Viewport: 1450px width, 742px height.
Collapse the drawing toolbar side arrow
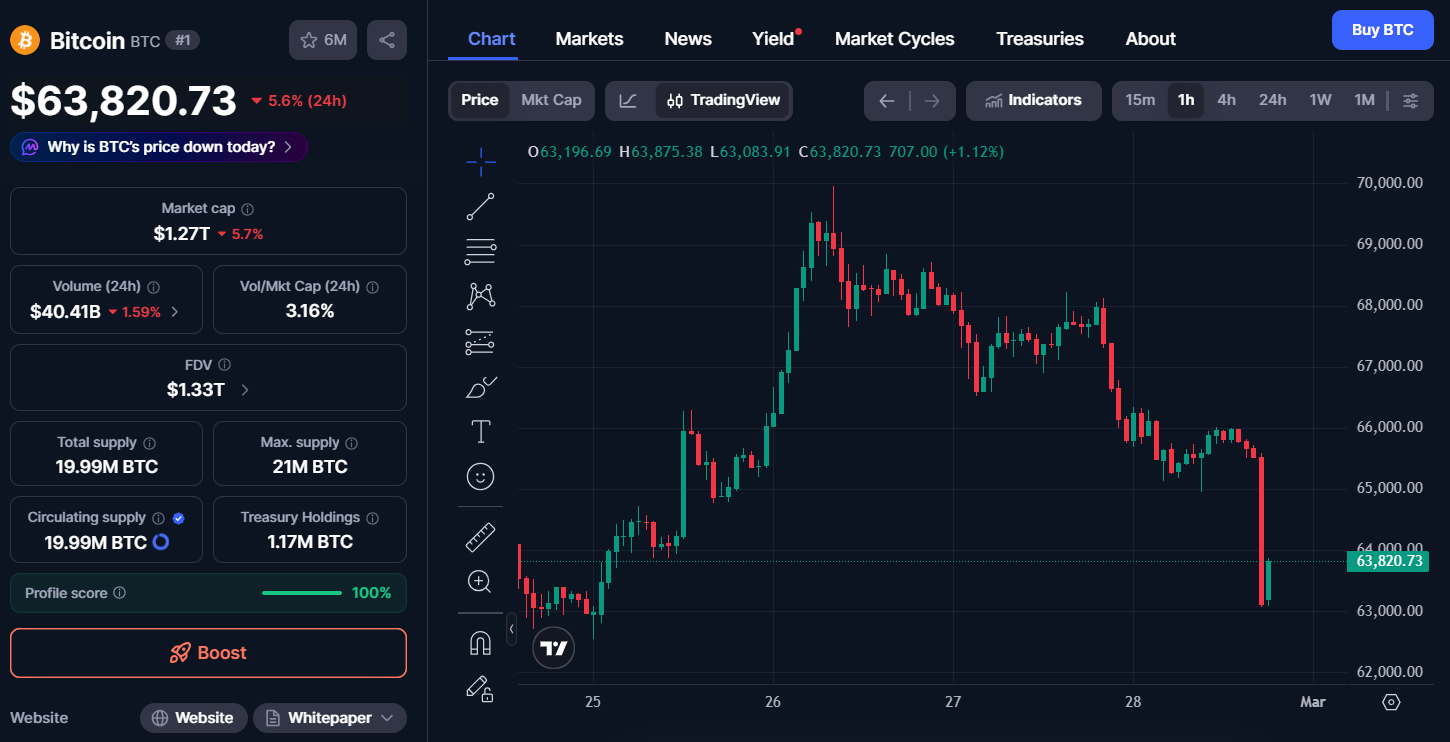click(x=511, y=628)
